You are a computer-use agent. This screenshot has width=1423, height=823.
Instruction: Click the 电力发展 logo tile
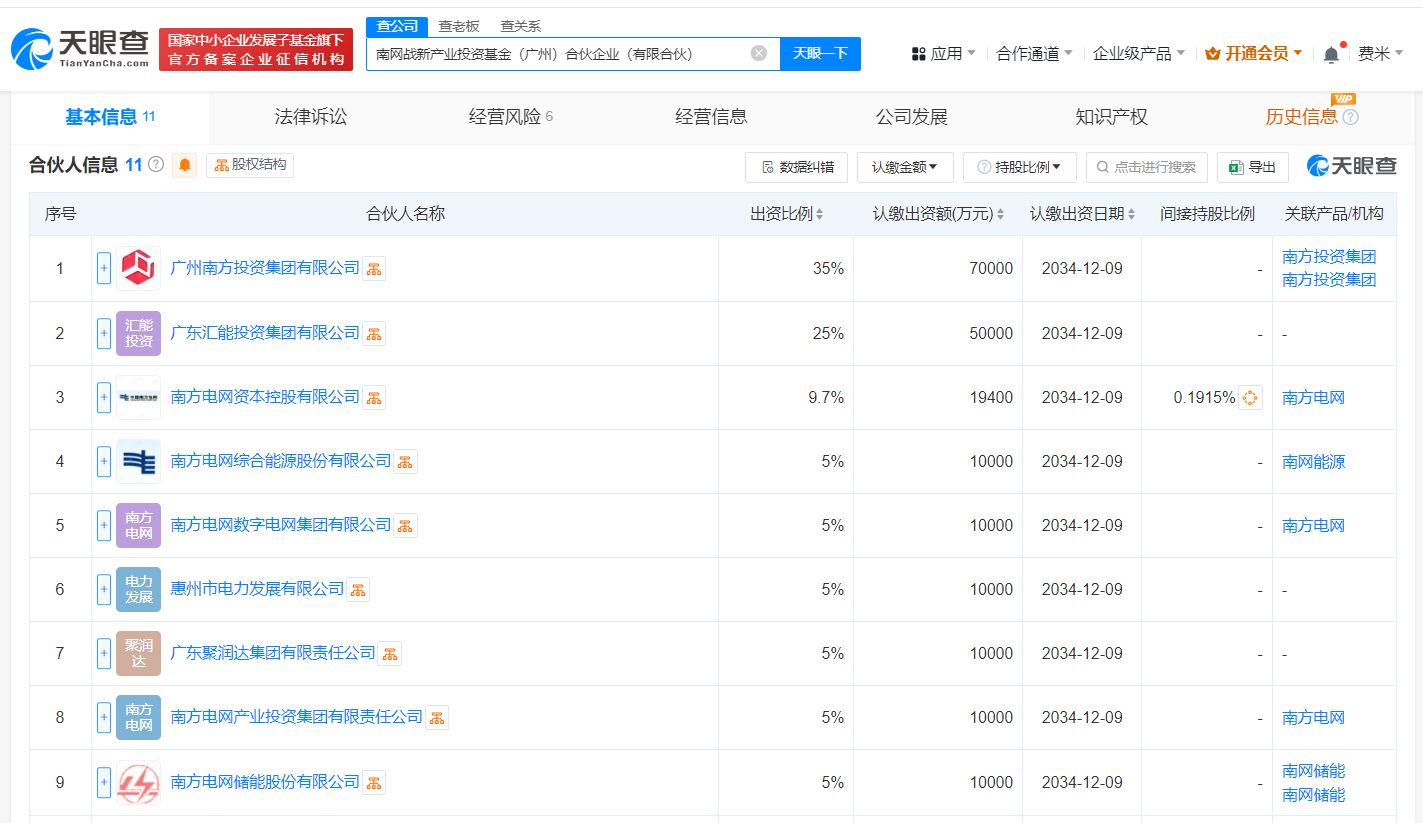138,589
